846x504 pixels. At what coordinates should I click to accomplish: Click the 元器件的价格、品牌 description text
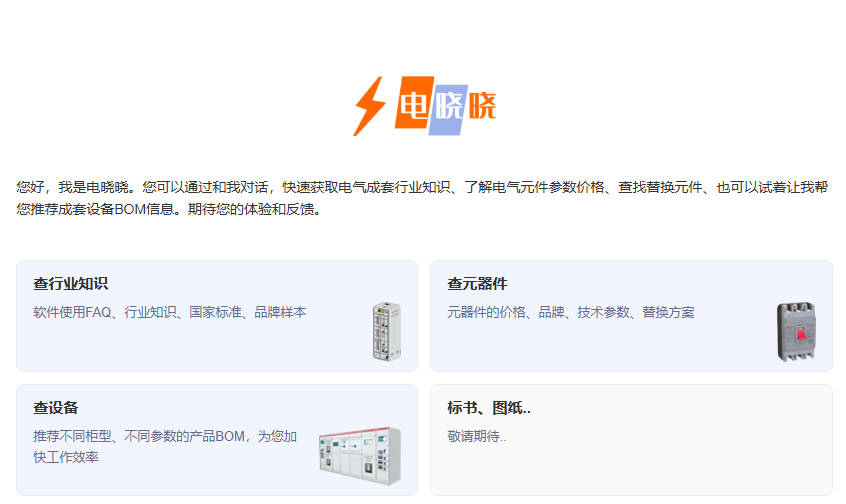(x=571, y=312)
